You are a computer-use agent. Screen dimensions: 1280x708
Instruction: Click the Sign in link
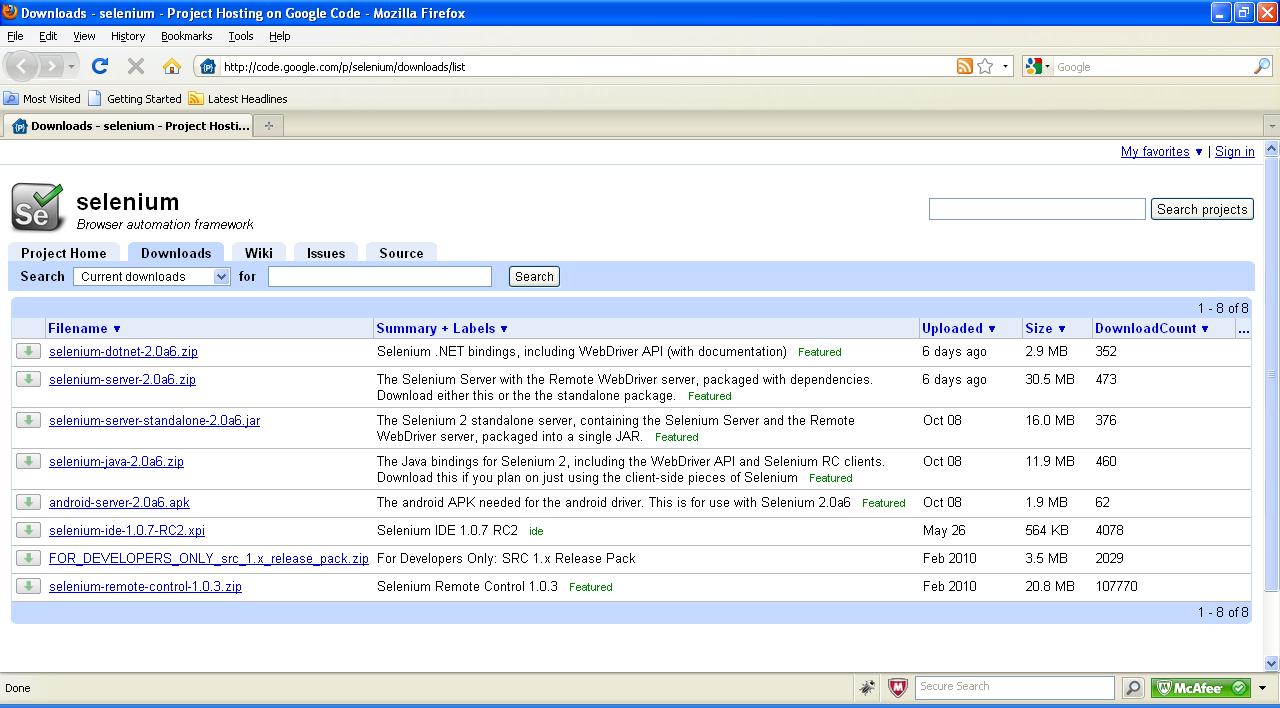pyautogui.click(x=1235, y=152)
